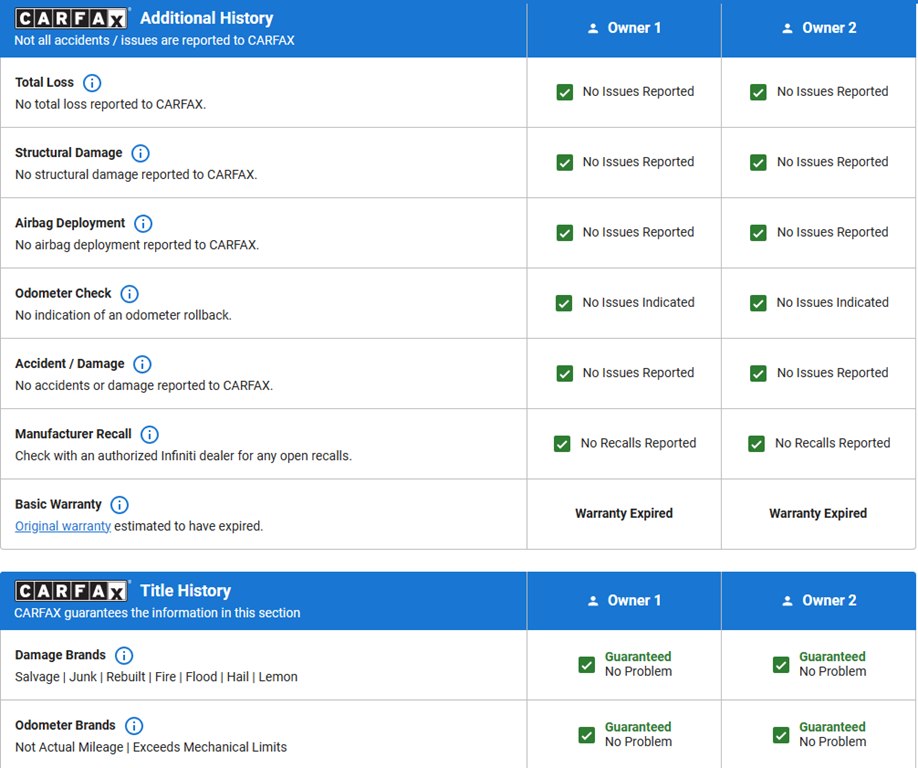This screenshot has height=768, width=918.
Task: Click Damage Brands row label
Action: click(x=60, y=655)
